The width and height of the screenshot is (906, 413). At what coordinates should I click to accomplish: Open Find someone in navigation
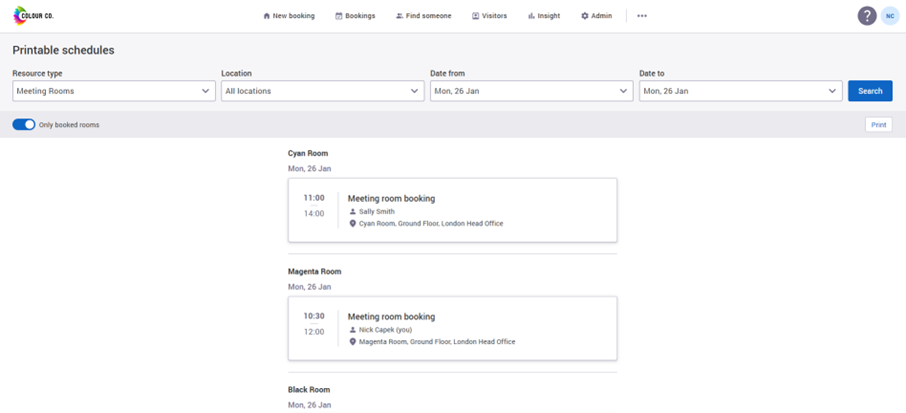pos(424,16)
